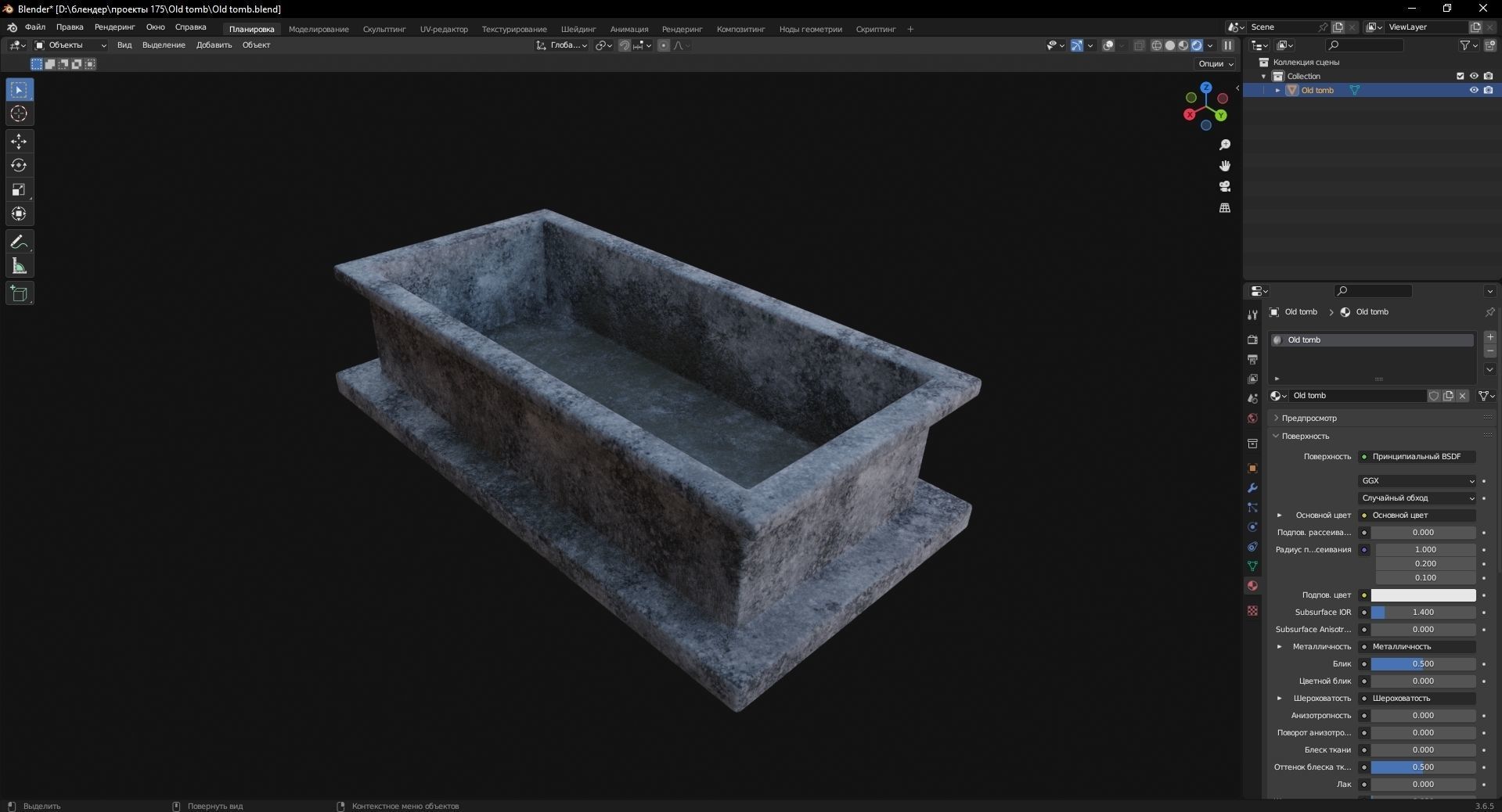This screenshot has height=812, width=1502.
Task: Switch to Wireframe viewport shading
Action: (1156, 45)
